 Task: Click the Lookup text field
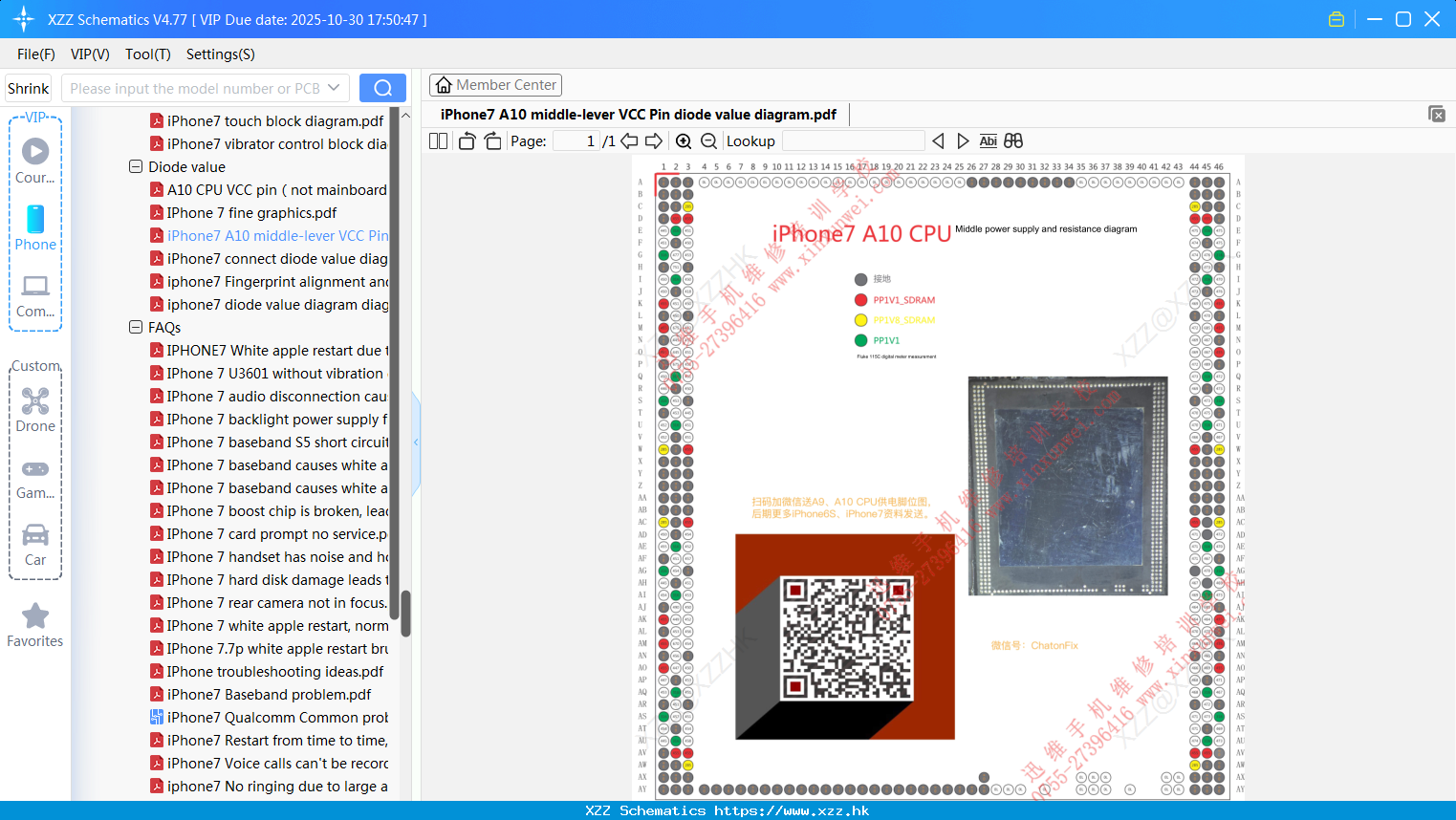pyautogui.click(x=854, y=140)
